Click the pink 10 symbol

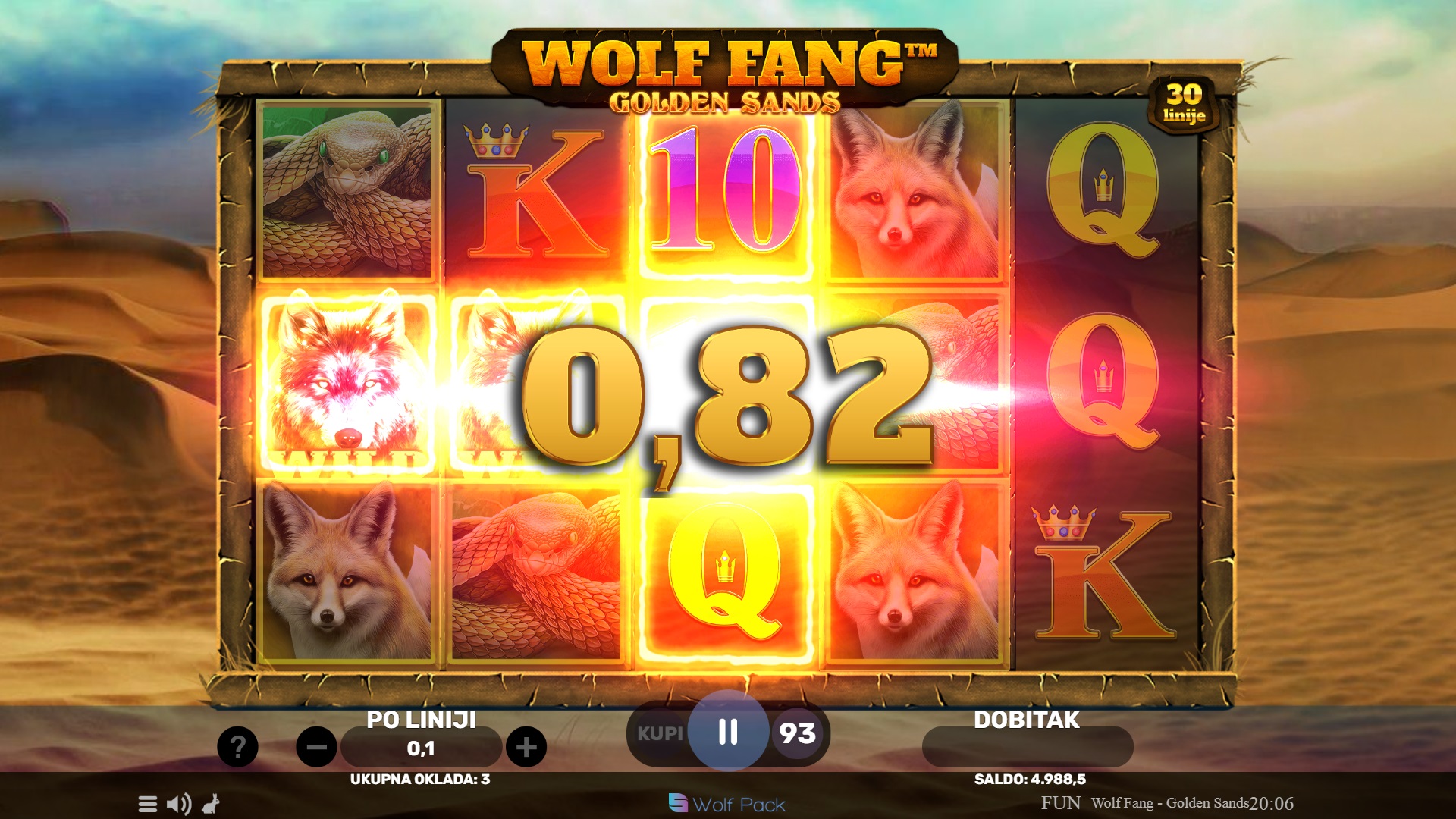[x=726, y=191]
